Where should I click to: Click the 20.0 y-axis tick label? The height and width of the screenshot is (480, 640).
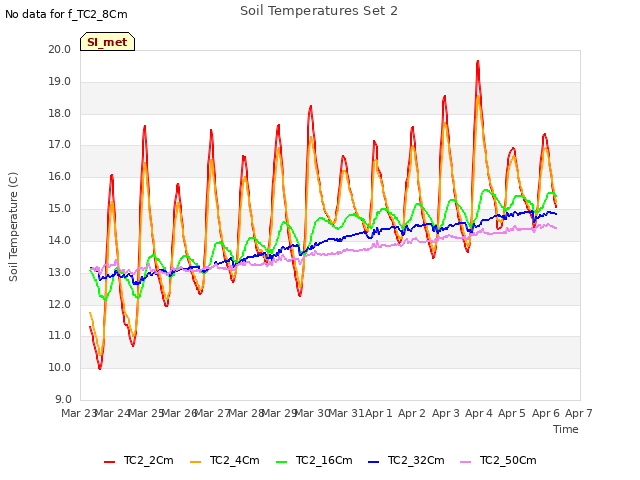[60, 49]
